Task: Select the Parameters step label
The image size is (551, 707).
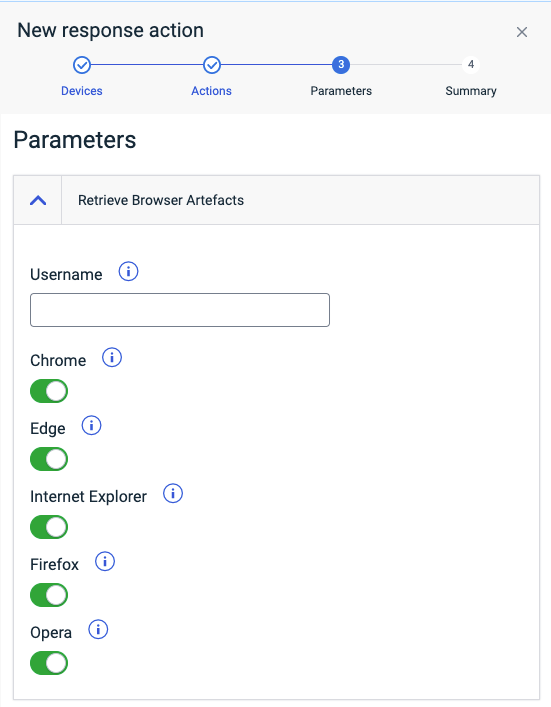Action: (341, 91)
